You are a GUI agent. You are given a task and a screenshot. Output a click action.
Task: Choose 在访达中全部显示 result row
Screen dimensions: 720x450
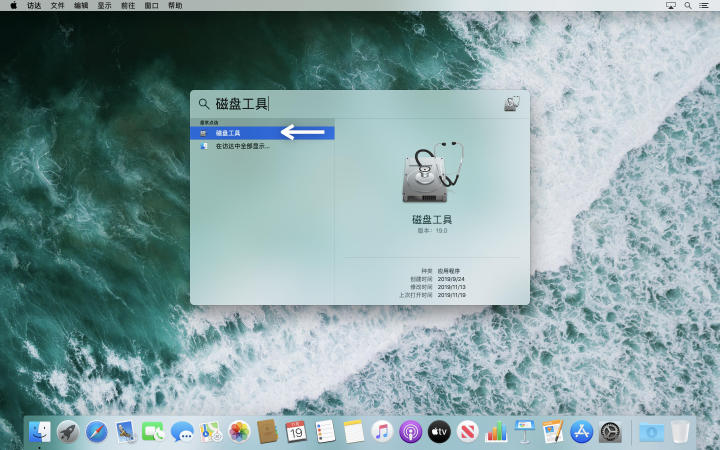coord(262,146)
